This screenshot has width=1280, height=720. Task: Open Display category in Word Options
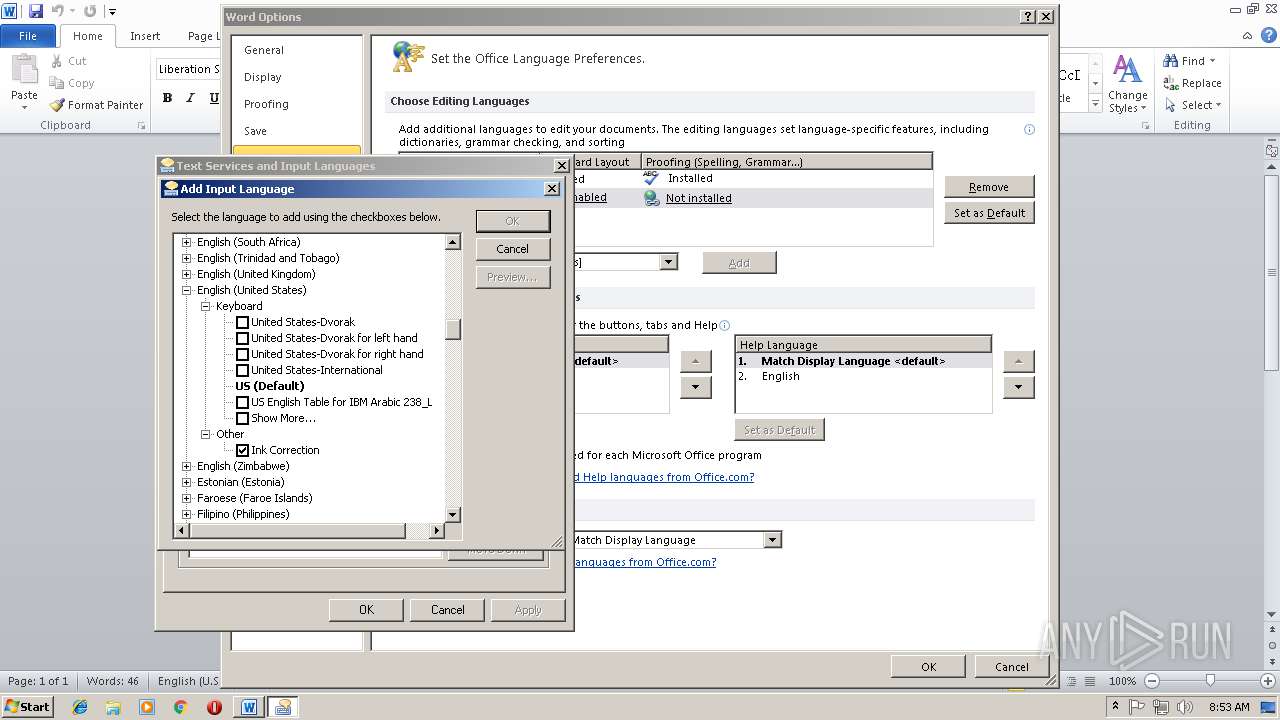coord(296,77)
